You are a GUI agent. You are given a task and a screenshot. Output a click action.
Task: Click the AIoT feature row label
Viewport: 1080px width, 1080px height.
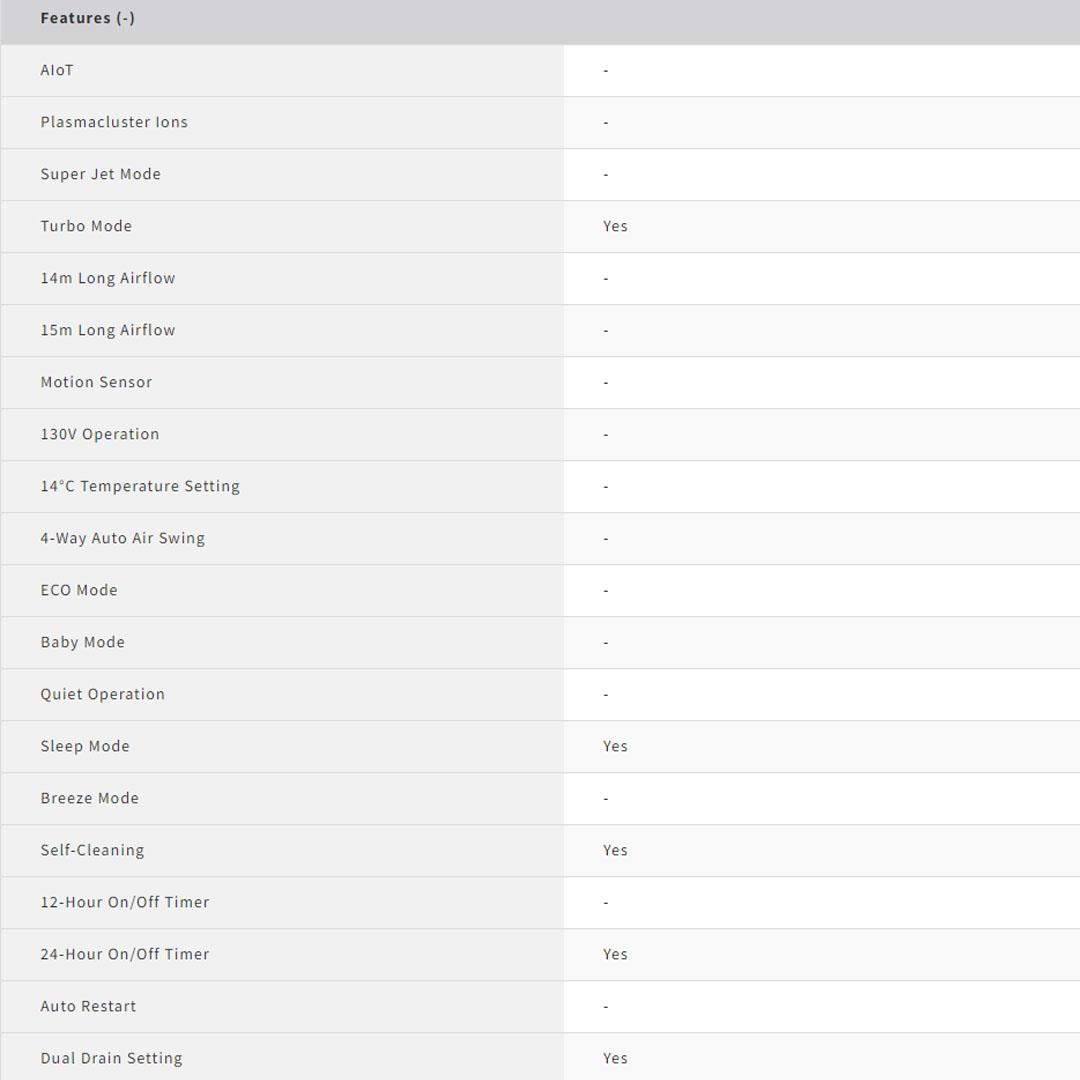57,71
